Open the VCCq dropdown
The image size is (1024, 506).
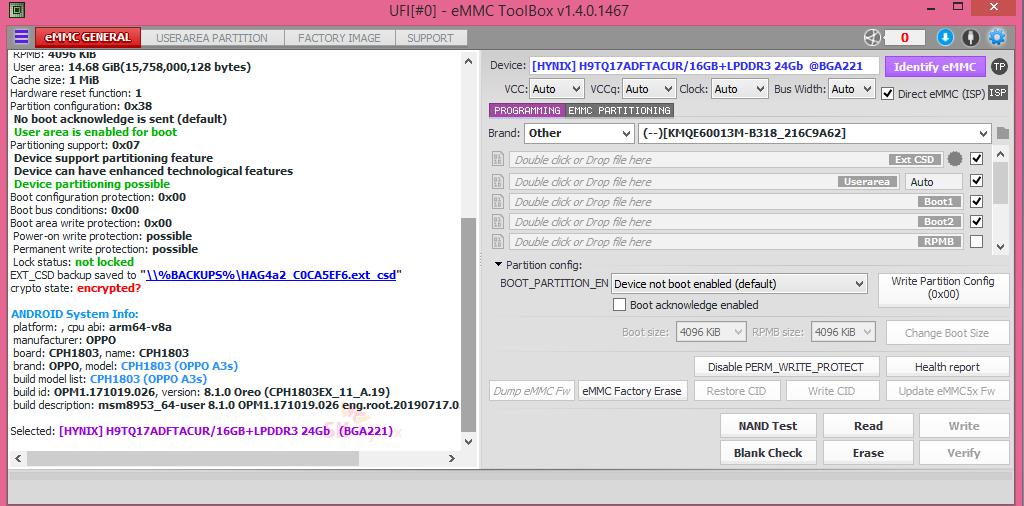[x=648, y=89]
